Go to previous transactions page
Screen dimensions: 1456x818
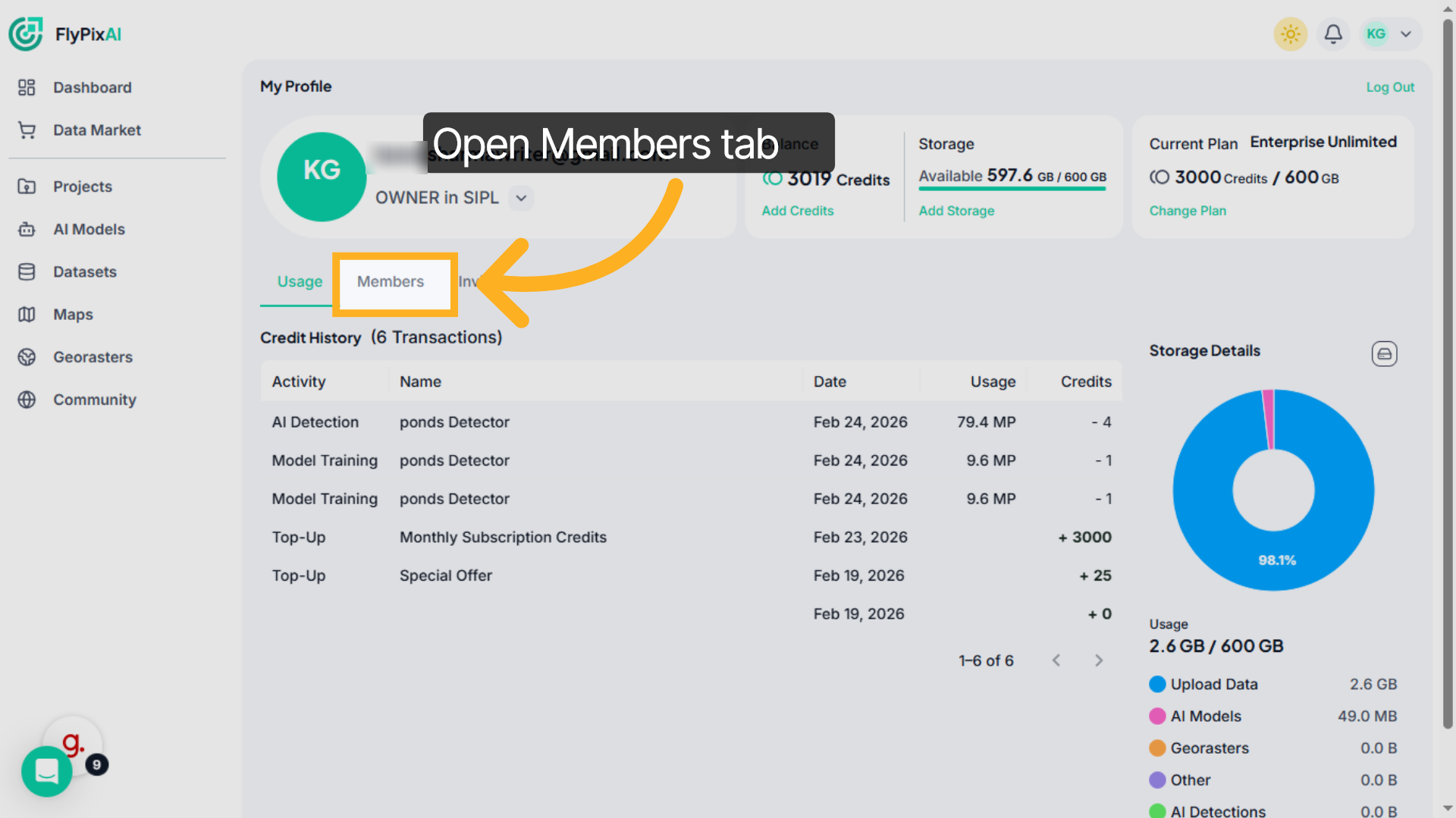(1056, 660)
